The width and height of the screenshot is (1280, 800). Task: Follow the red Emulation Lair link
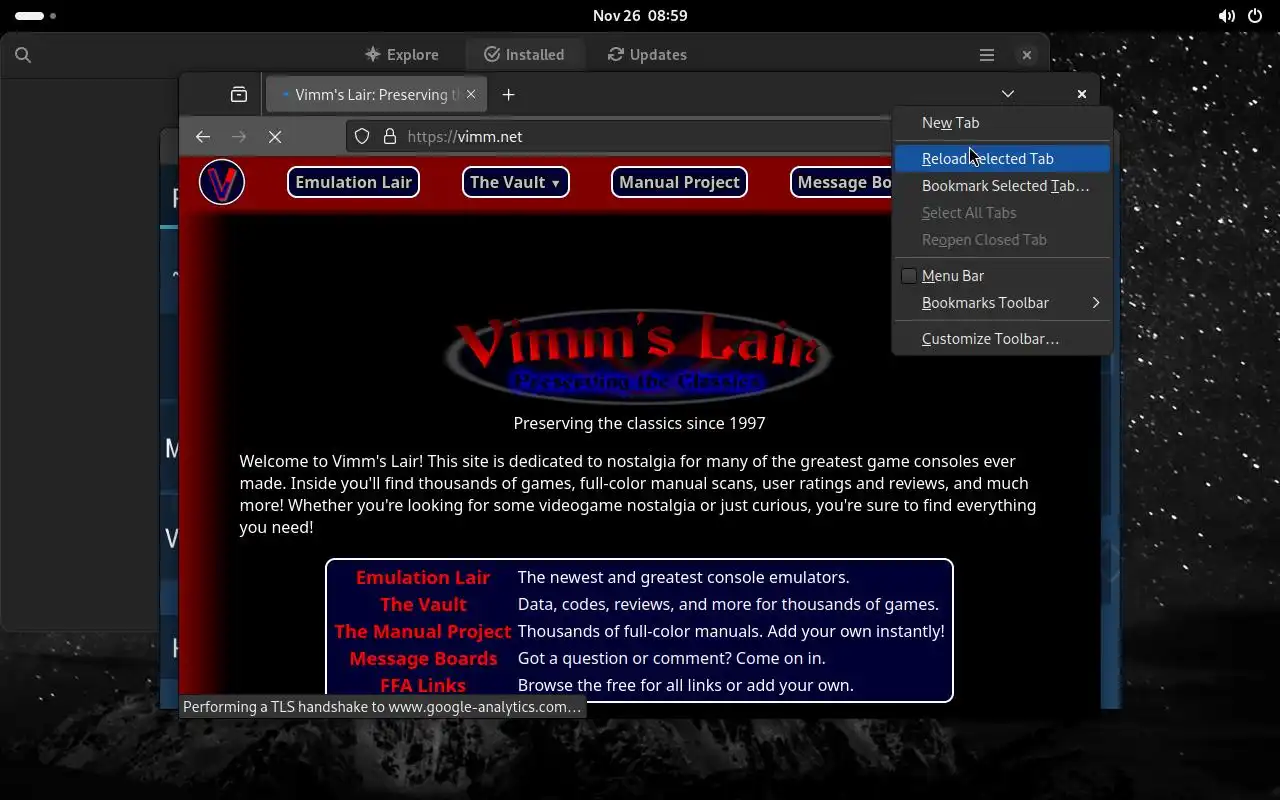(x=423, y=577)
